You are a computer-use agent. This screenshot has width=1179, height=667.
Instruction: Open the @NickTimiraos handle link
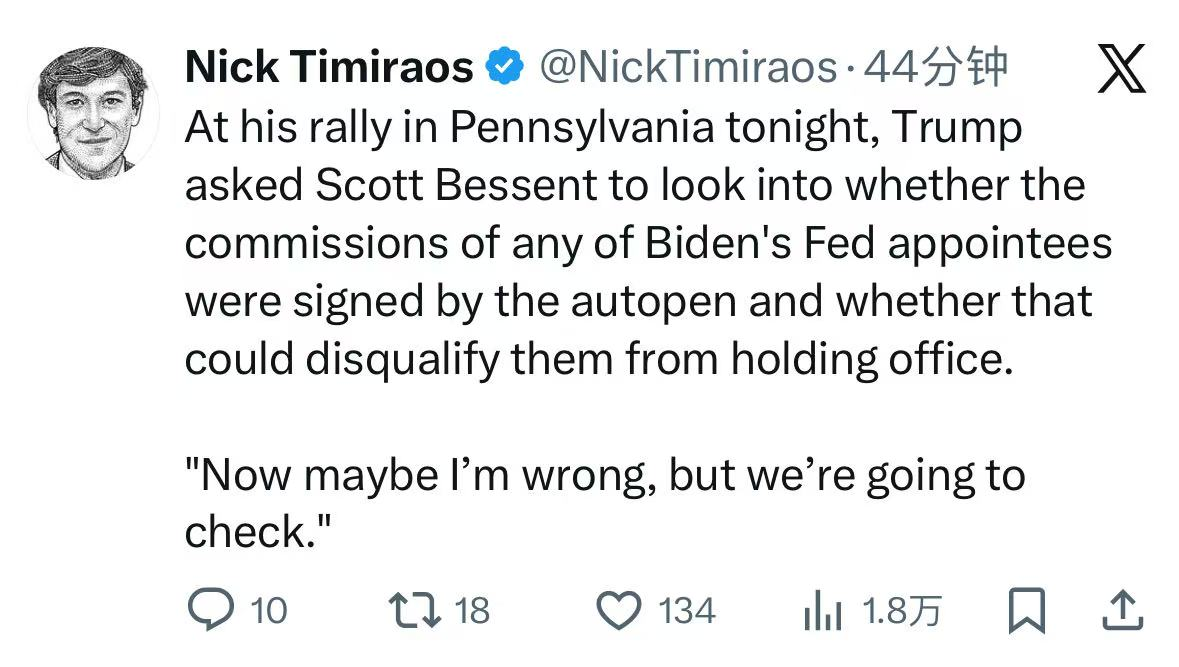click(x=687, y=67)
